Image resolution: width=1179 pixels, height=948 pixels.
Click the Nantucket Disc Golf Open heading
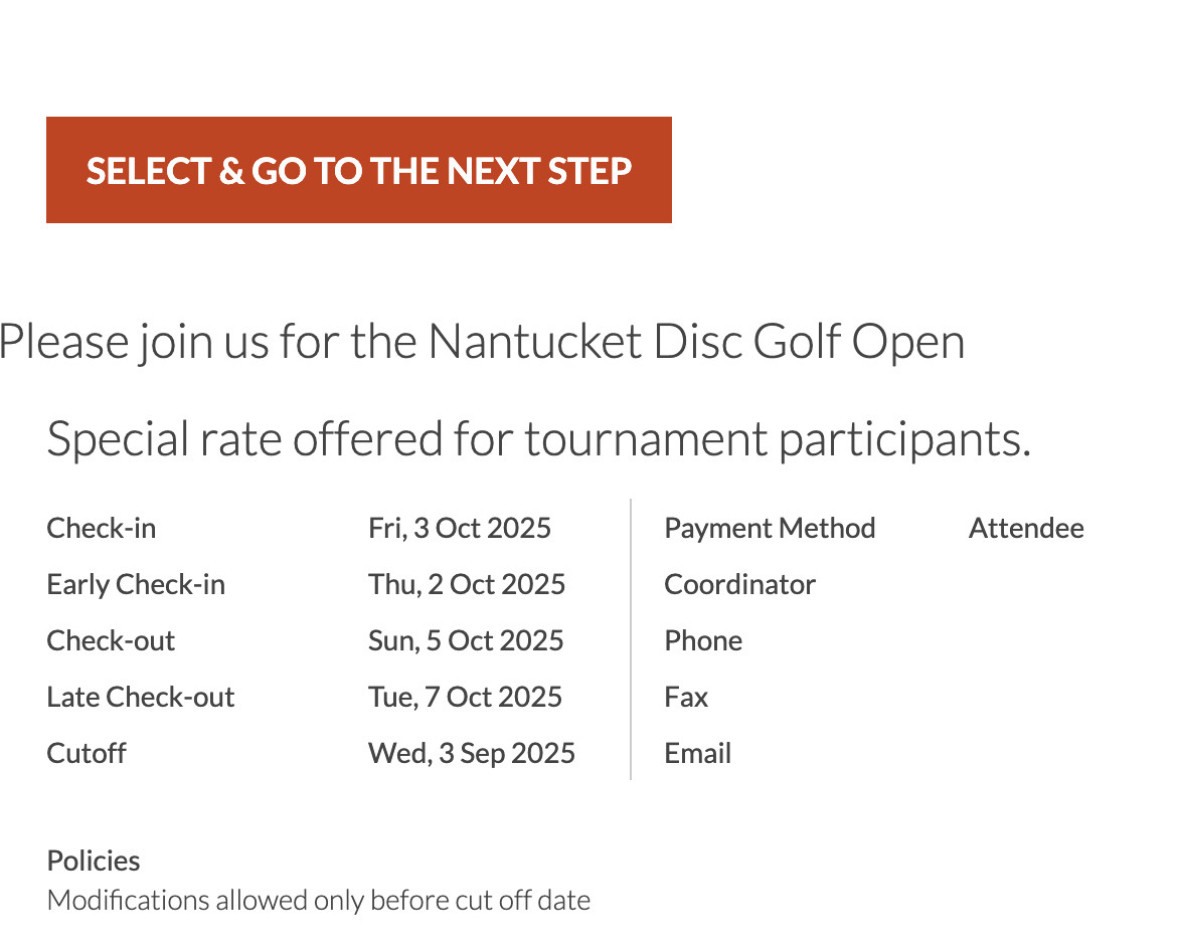click(482, 342)
